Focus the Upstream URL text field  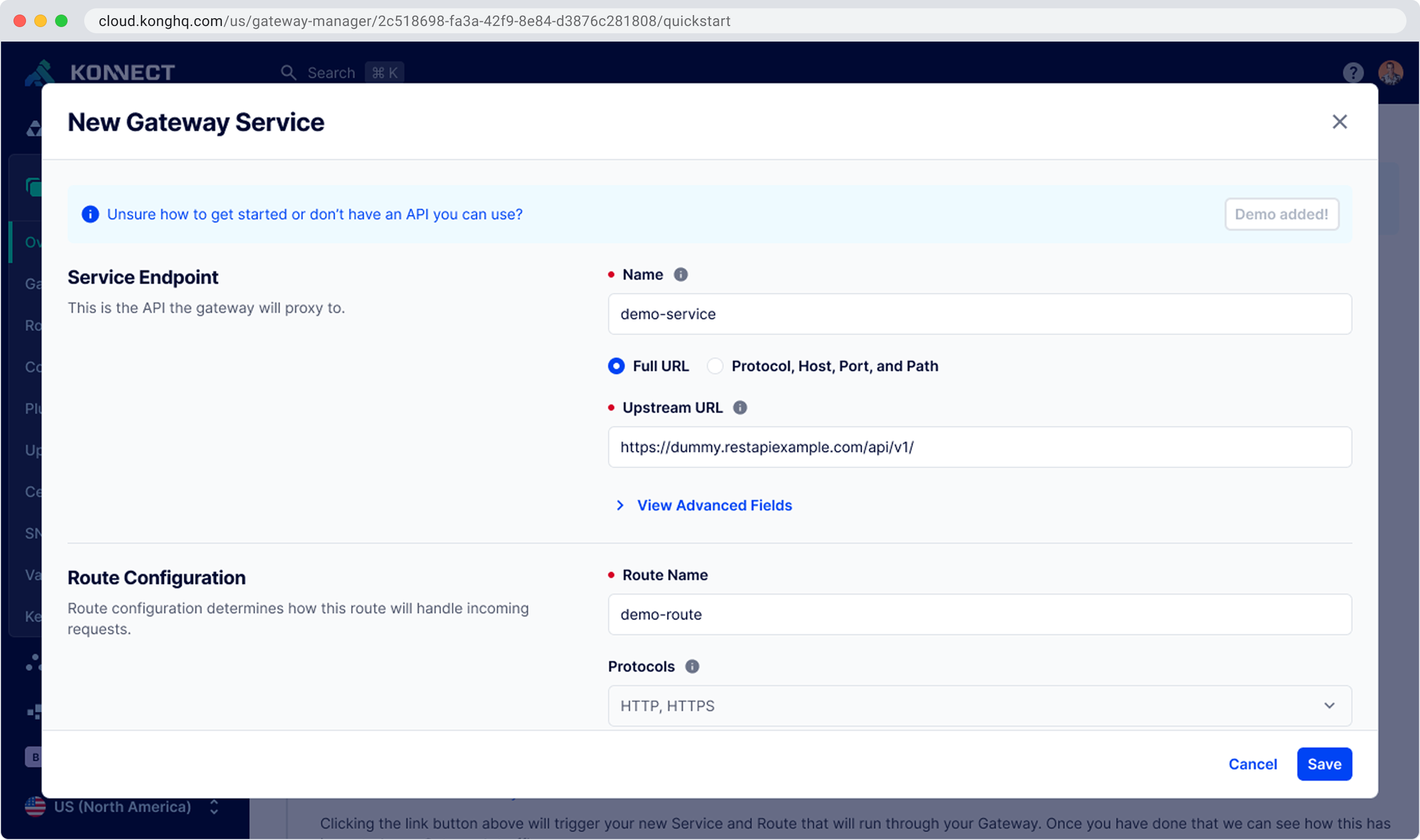979,447
